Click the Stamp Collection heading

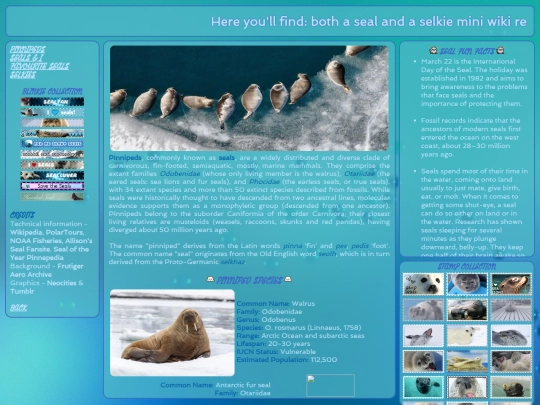pyautogui.click(x=467, y=267)
